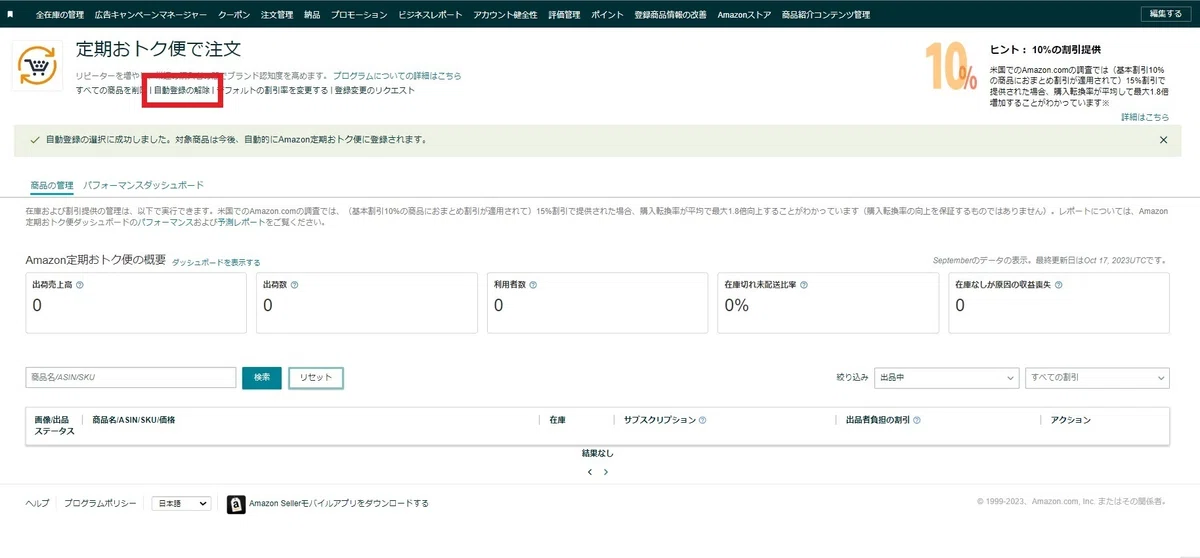Click the info icon next to 在庫切れ未配送比率
This screenshot has width=1200, height=558.
tap(804, 285)
